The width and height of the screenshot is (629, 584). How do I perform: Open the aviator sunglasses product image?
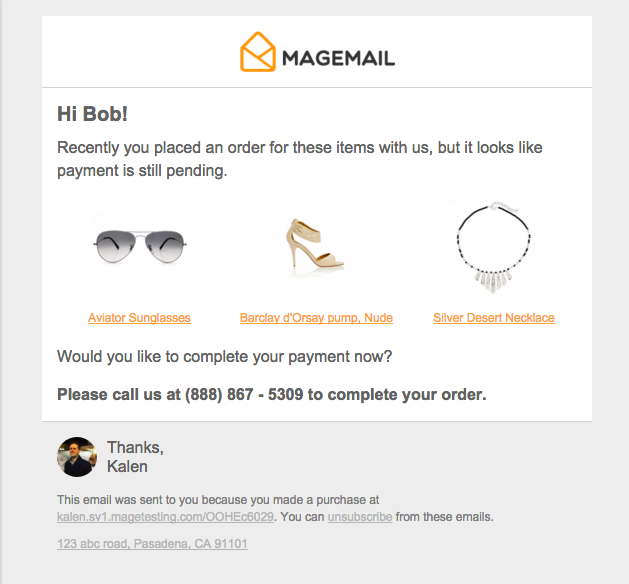tap(140, 243)
